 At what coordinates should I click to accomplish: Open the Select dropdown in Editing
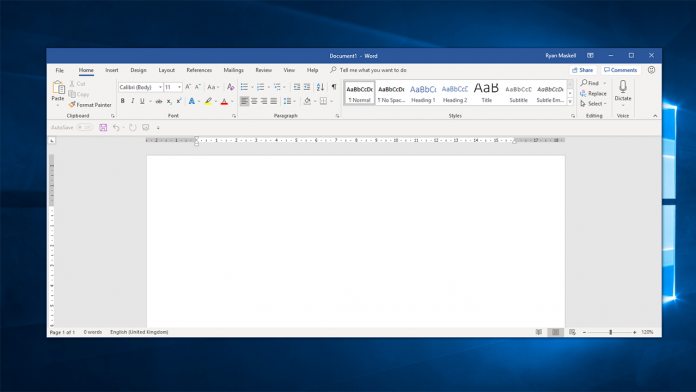pyautogui.click(x=593, y=103)
